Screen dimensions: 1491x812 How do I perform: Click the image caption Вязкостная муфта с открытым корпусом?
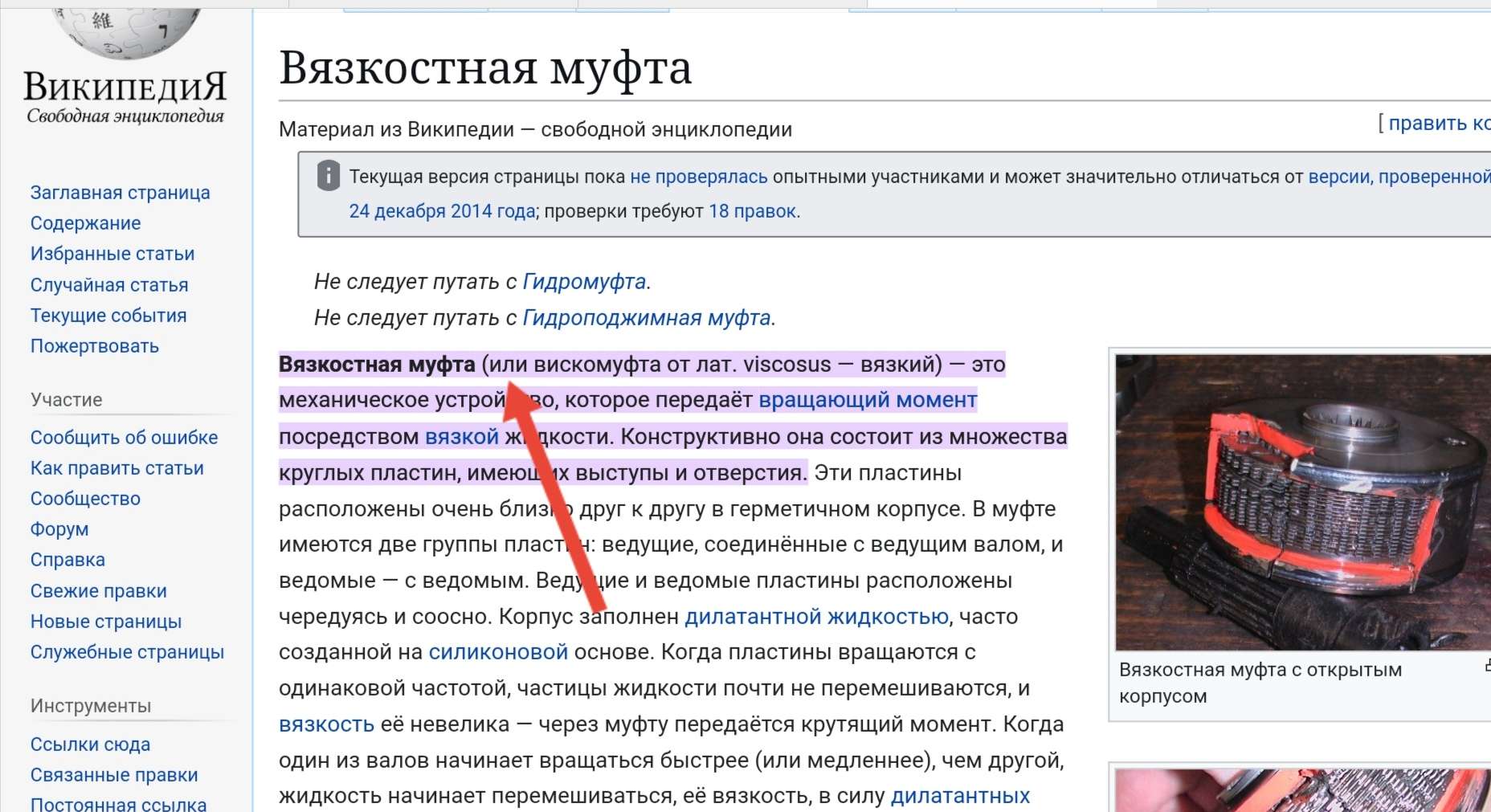pyautogui.click(x=1260, y=683)
